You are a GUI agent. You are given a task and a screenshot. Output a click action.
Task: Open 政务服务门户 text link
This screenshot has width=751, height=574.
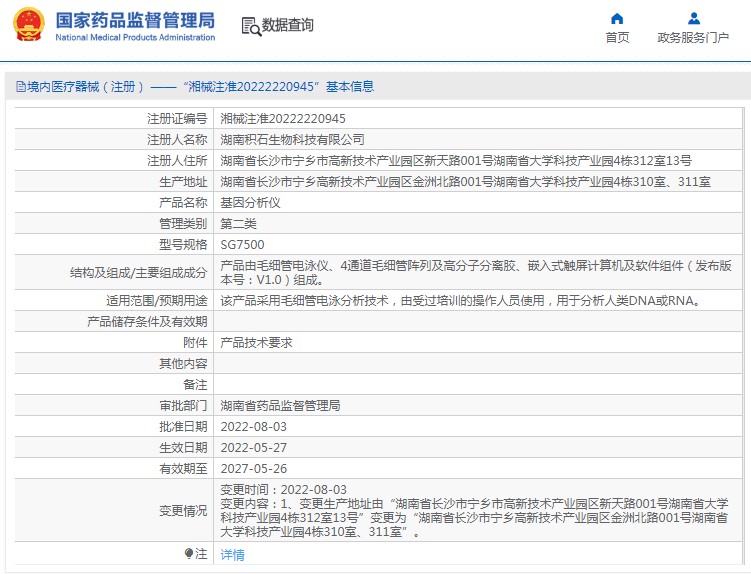click(693, 38)
